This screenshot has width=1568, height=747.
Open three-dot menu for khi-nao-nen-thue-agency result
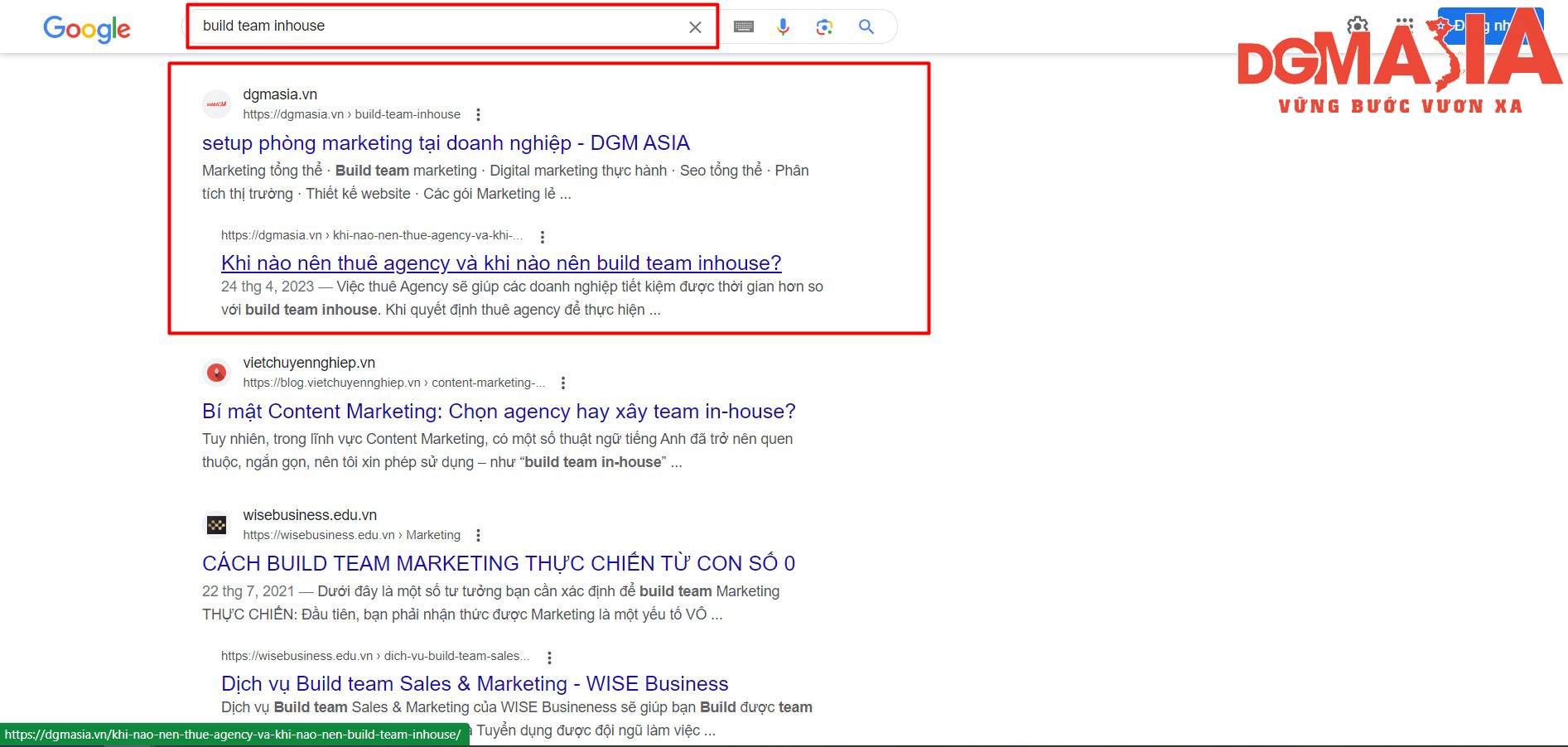tap(543, 237)
